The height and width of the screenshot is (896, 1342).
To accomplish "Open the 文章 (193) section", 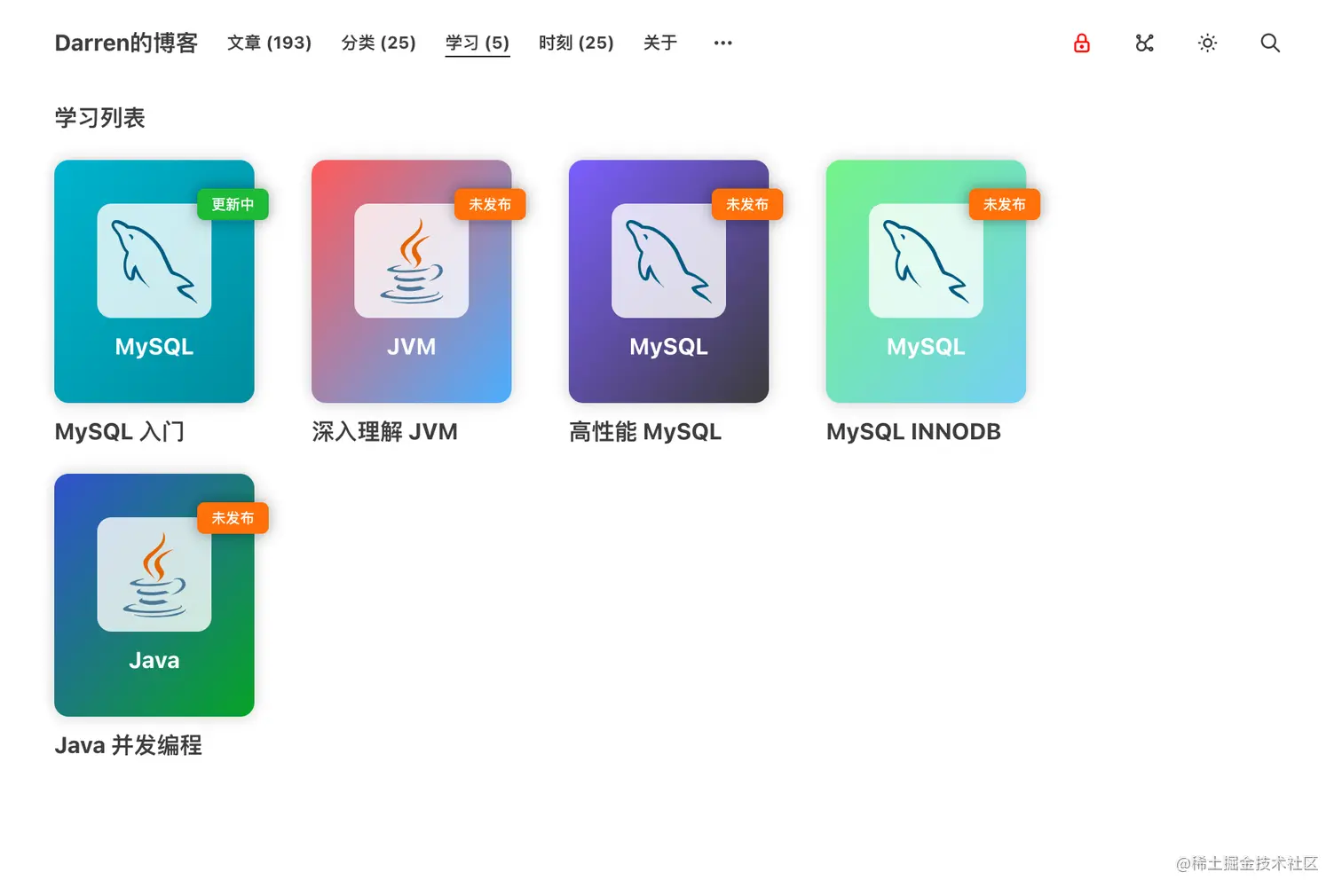I will (x=269, y=43).
